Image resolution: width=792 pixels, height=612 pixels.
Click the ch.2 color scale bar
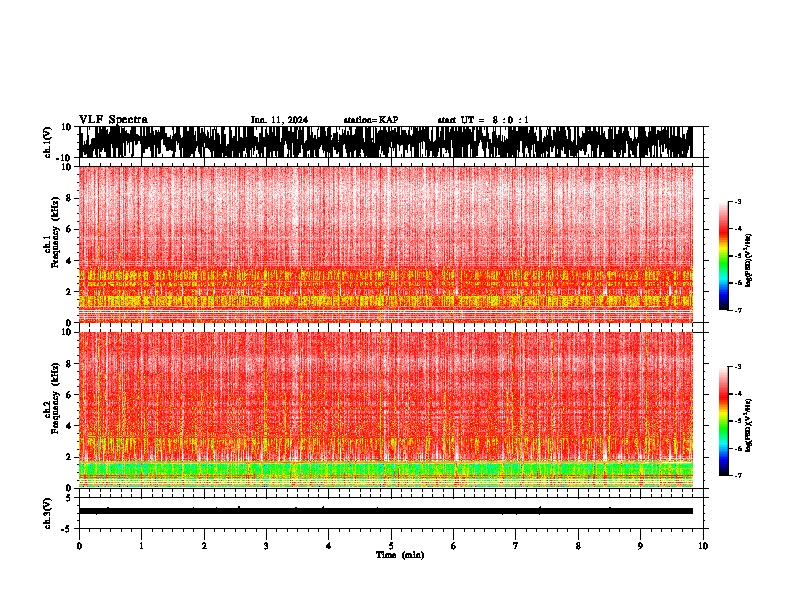[723, 421]
